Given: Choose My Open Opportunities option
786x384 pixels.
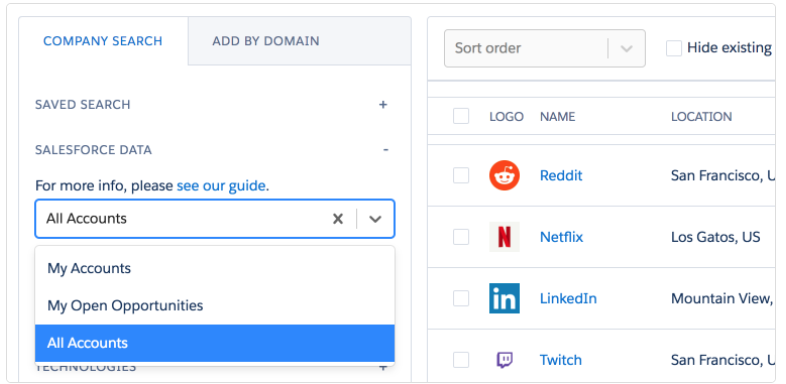Looking at the screenshot, I should tap(215, 305).
